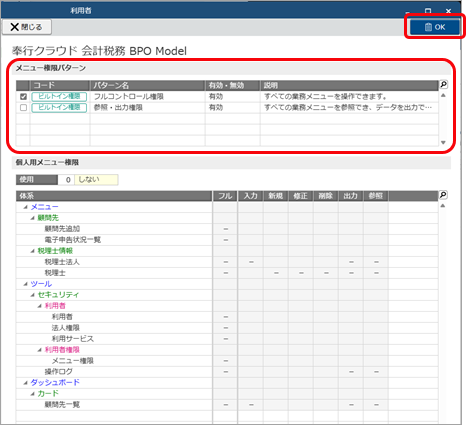Open search icon beside 体系 permission table
This screenshot has height=425, width=466.
[443, 195]
